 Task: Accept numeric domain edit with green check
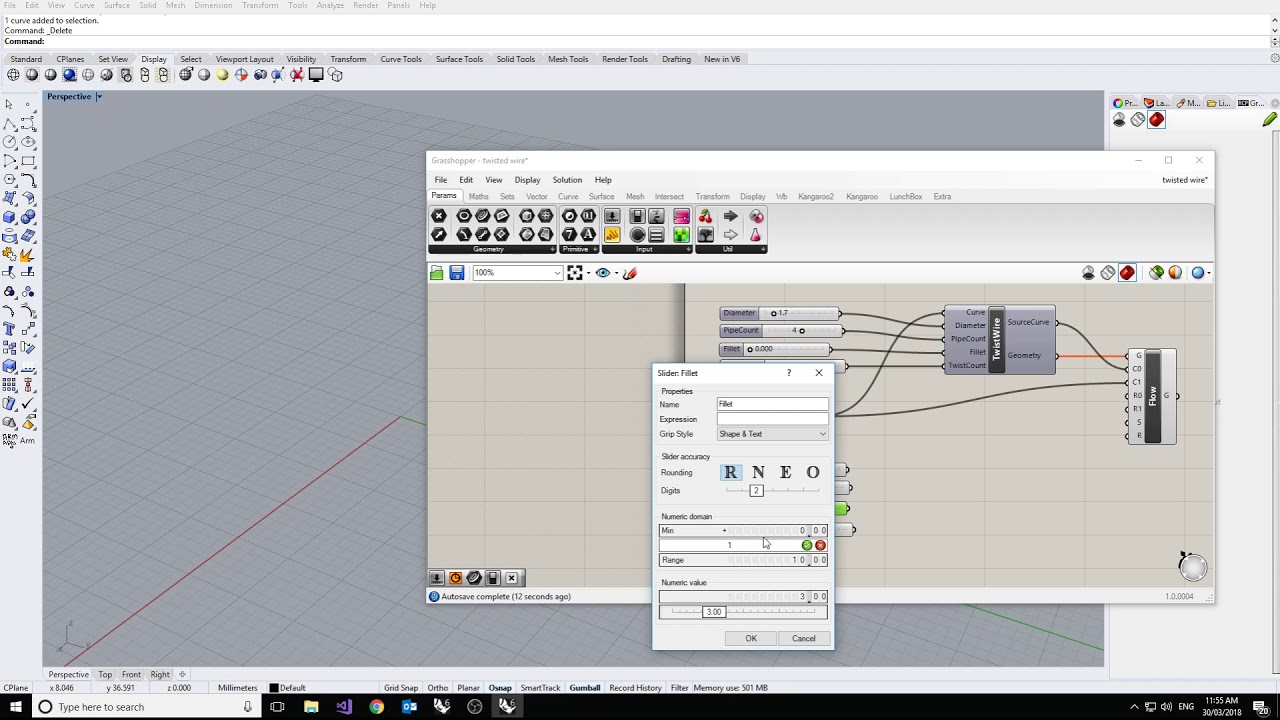807,545
